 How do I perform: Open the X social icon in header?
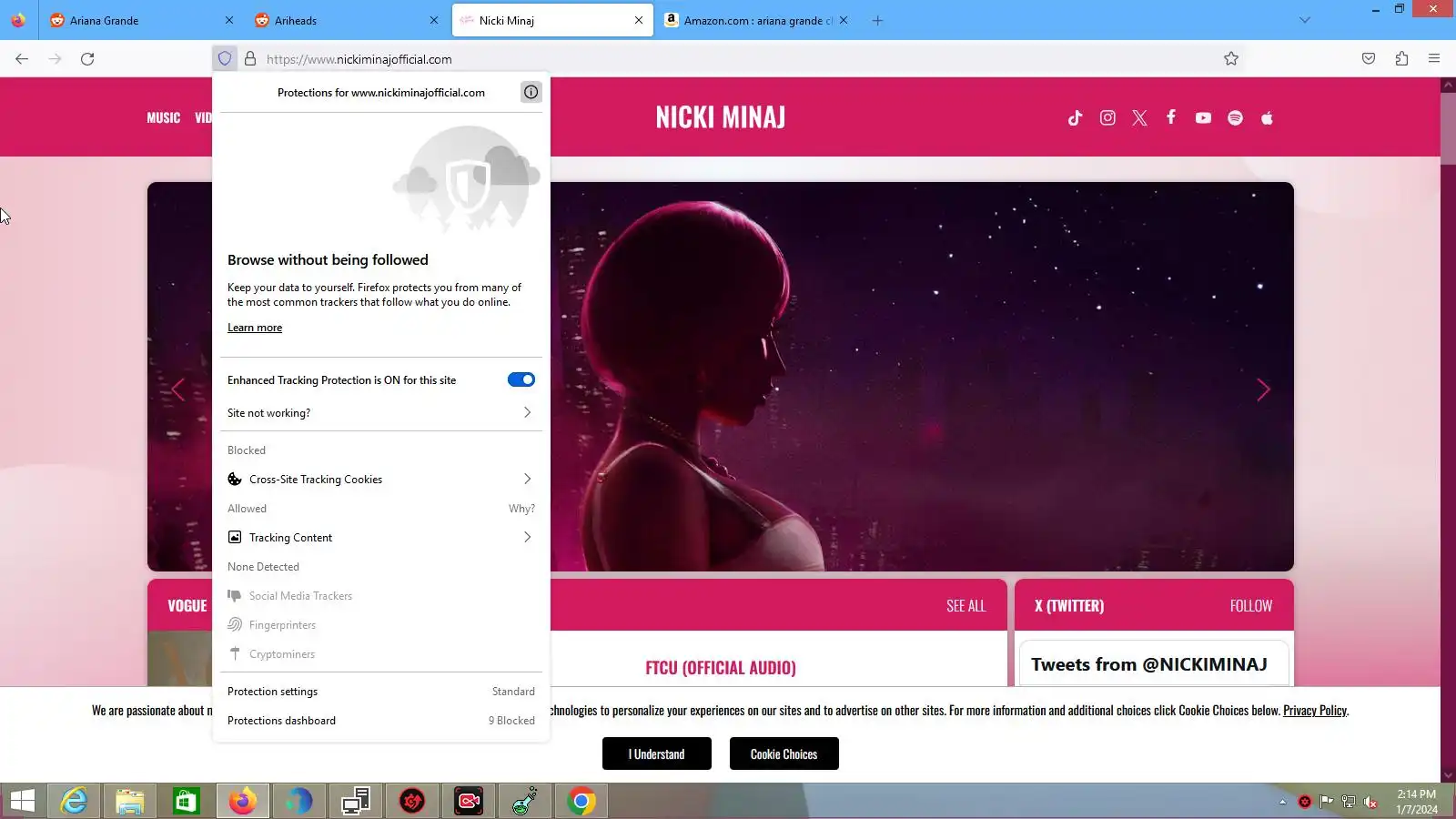tap(1139, 117)
